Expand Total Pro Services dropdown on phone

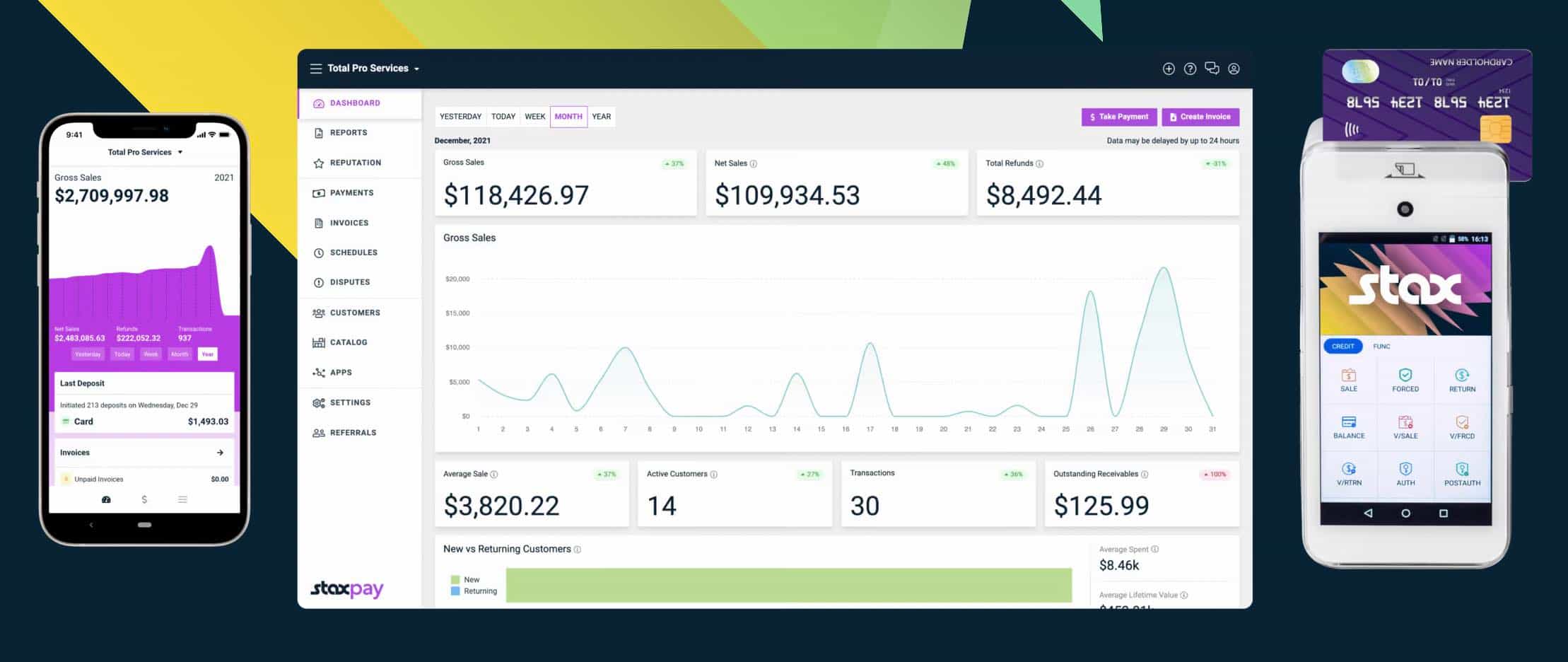pos(180,153)
